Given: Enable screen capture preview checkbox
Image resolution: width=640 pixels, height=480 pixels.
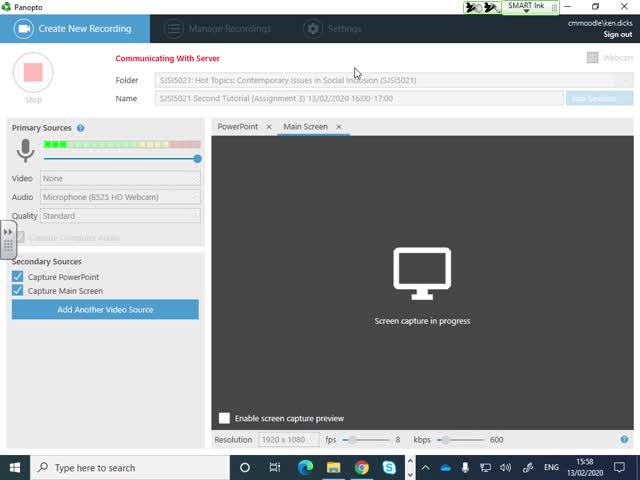Looking at the screenshot, I should pyautogui.click(x=224, y=418).
